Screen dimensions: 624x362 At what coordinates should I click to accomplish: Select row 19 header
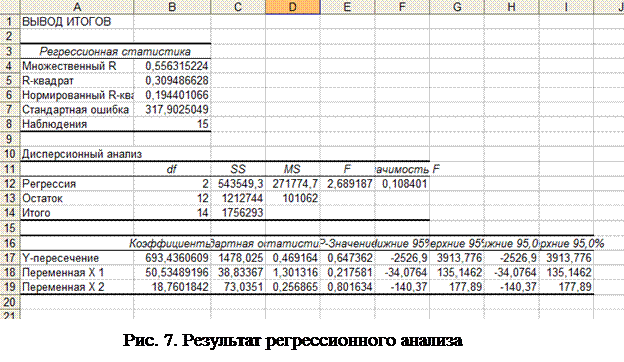coord(10,287)
